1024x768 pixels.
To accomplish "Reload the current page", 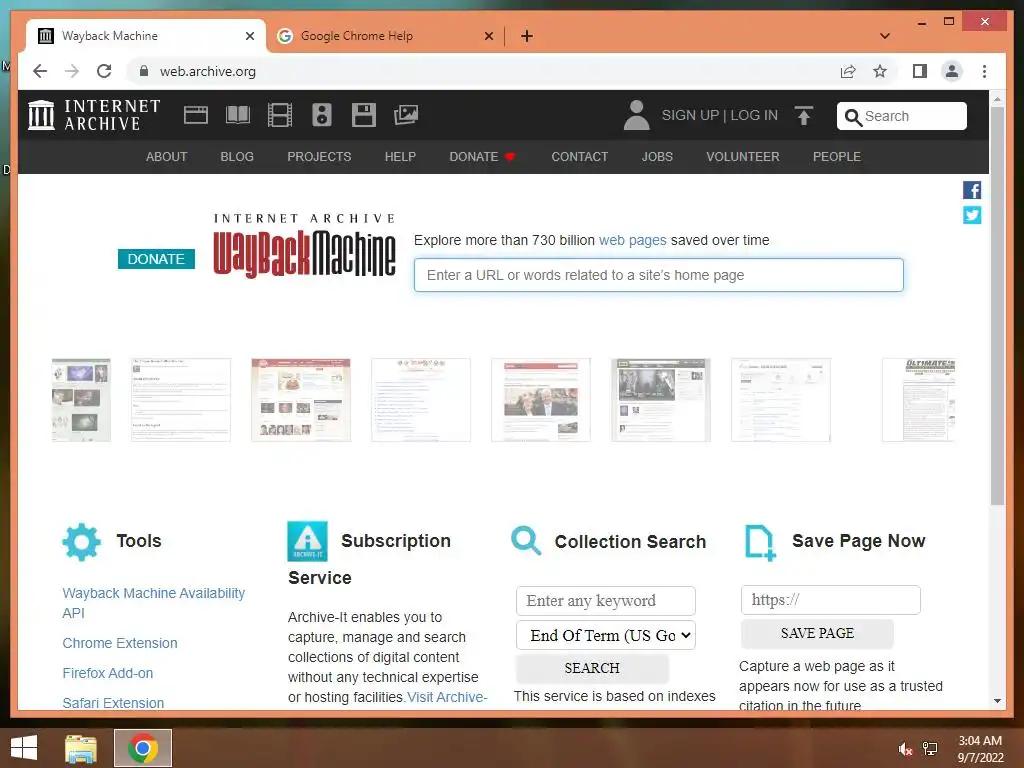I will coord(104,71).
